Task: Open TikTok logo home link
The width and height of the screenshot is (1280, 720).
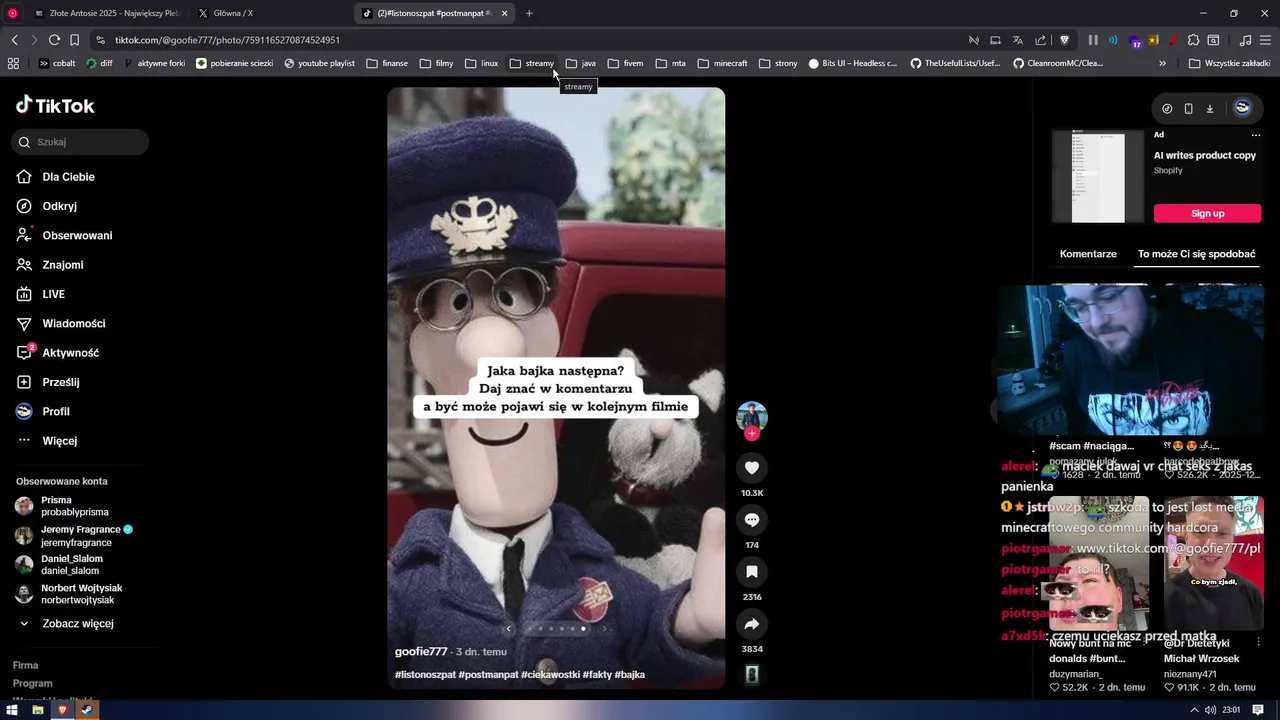Action: 55,106
